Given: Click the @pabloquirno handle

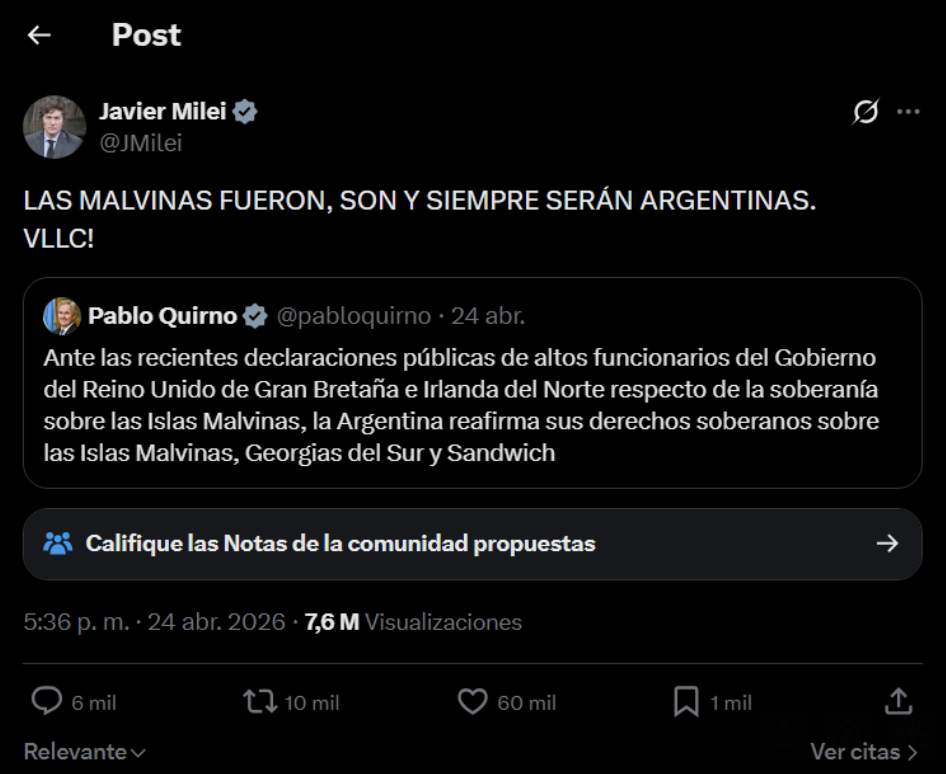Looking at the screenshot, I should (x=353, y=317).
